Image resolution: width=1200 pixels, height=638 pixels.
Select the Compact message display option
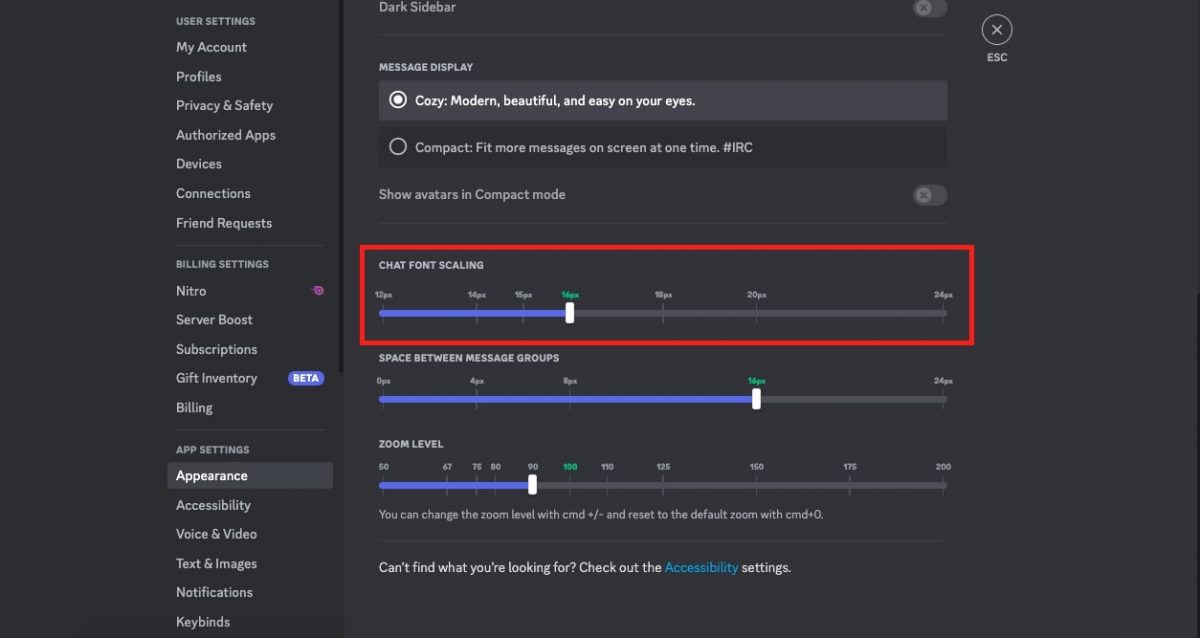point(397,146)
